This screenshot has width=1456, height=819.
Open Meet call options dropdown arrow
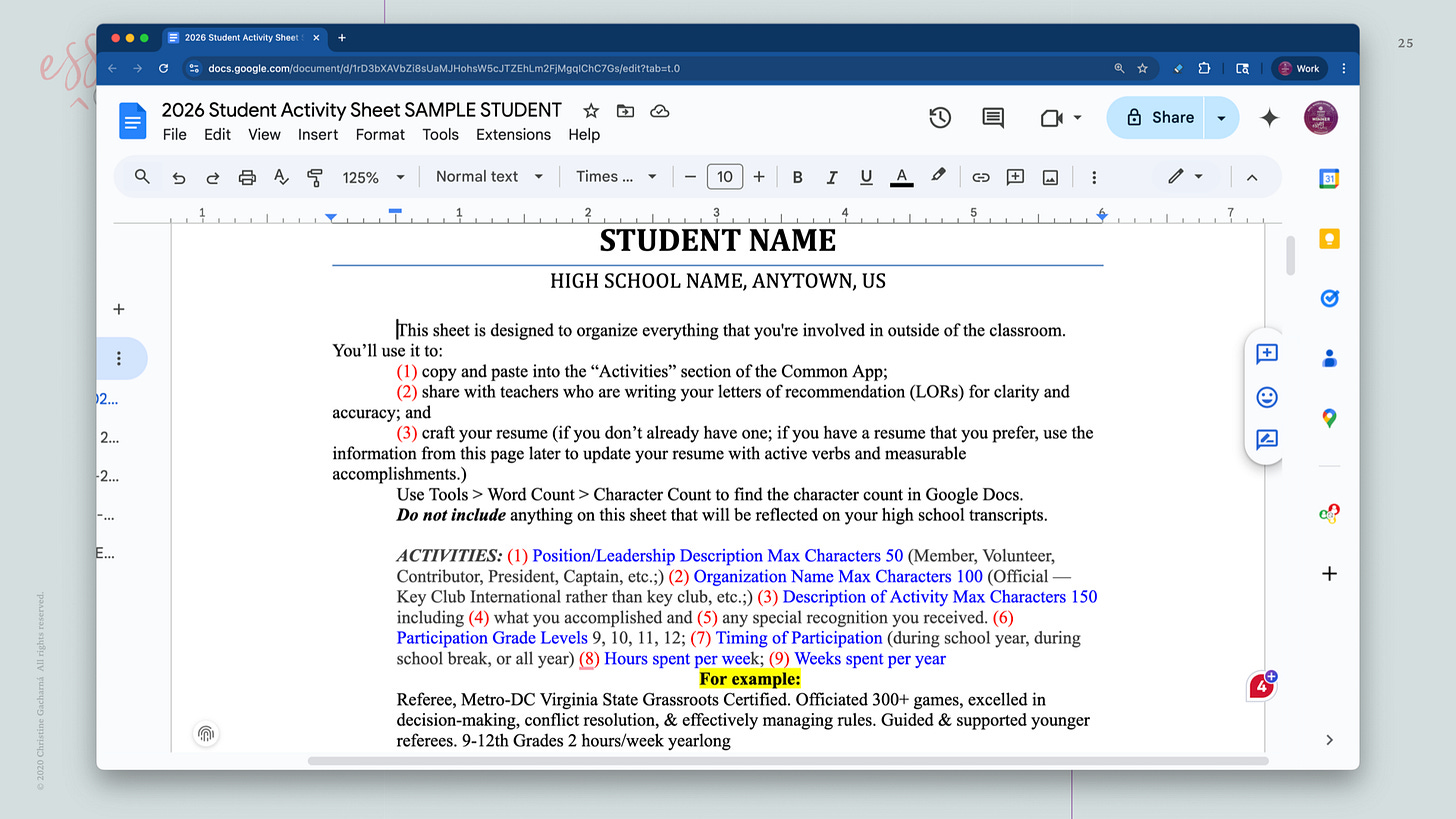[1077, 118]
